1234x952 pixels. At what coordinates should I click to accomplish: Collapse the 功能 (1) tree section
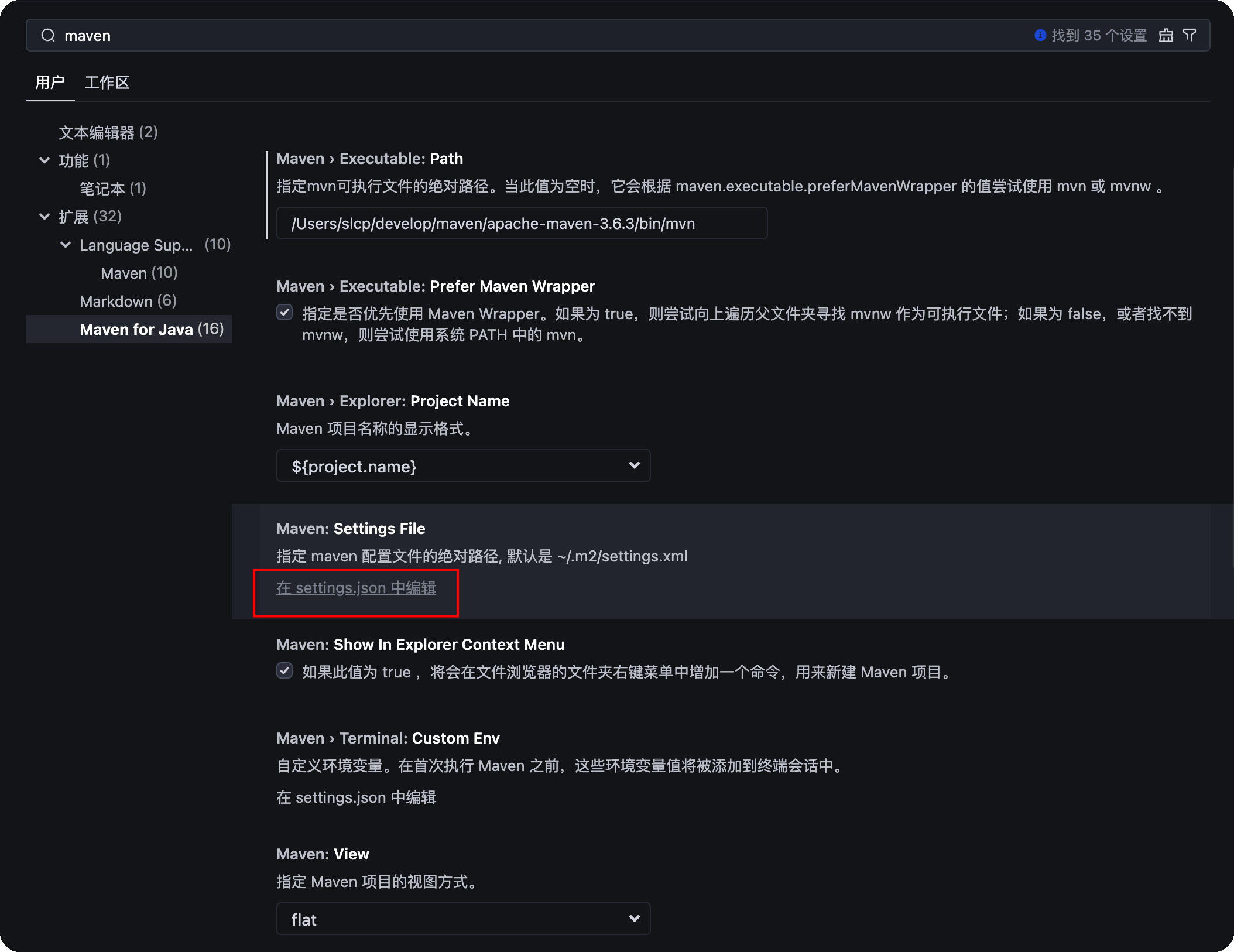[x=44, y=160]
